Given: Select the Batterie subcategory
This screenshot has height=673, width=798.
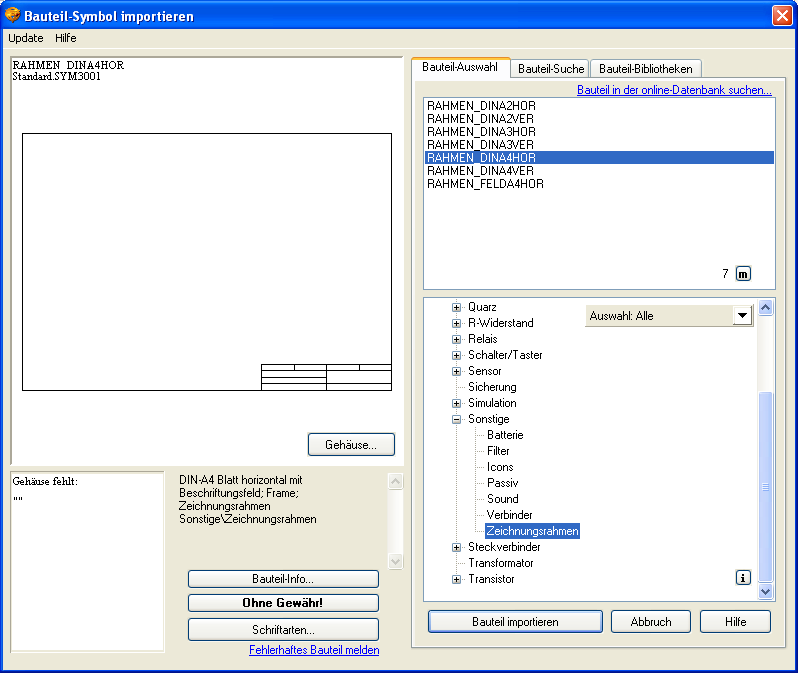Looking at the screenshot, I should (505, 435).
